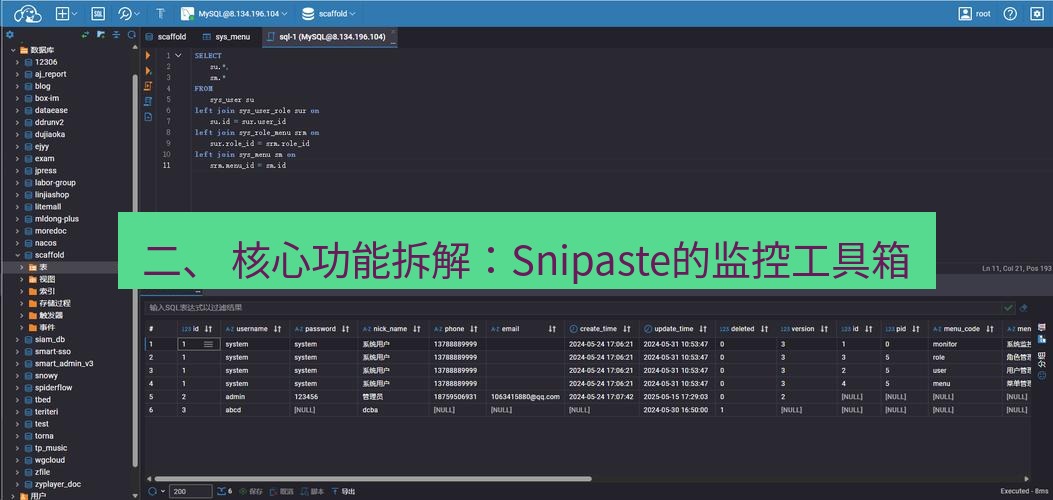Open the settings gear in top right
Image resolution: width=1053 pixels, height=500 pixels.
tap(1037, 13)
